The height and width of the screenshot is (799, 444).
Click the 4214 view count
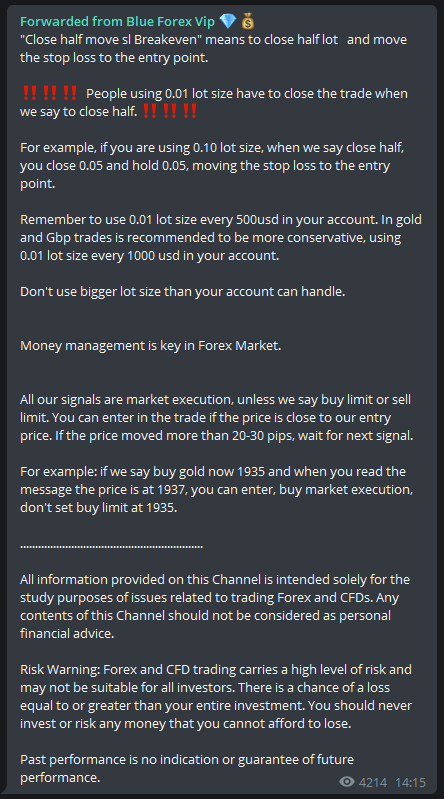[373, 782]
